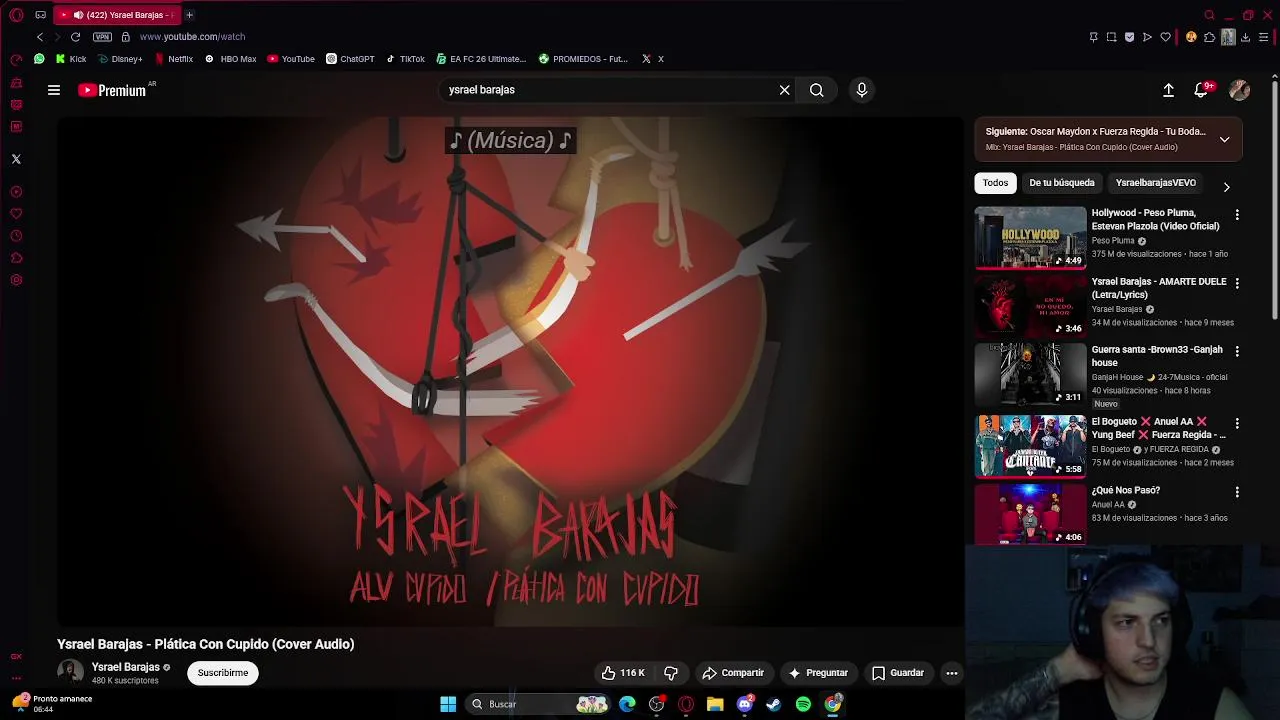Screen dimensions: 1280x720
Task: Select the Todos filter chip
Action: 995,183
